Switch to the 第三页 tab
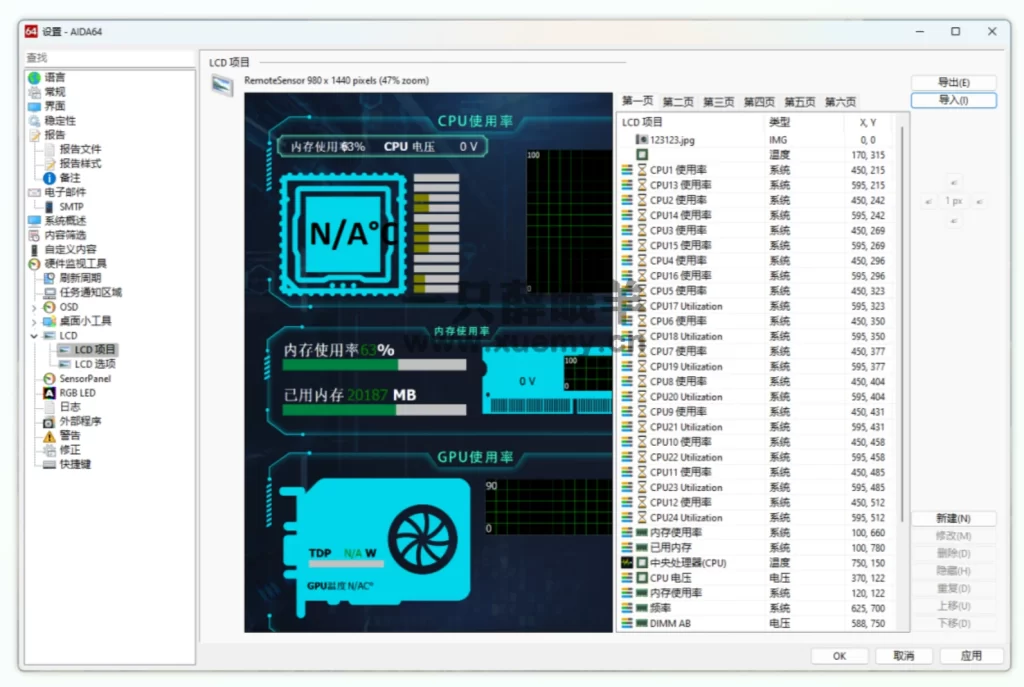 (x=718, y=102)
